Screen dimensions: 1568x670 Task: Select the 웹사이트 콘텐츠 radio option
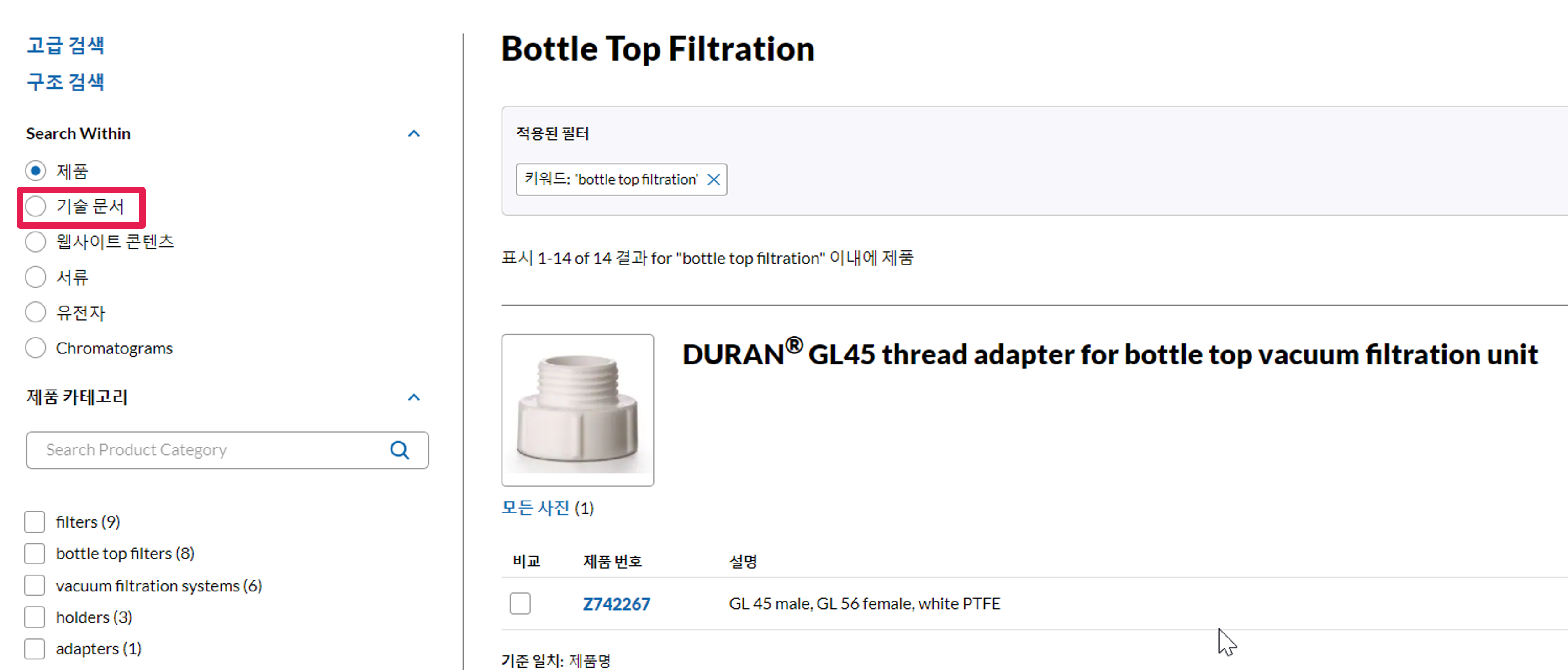tap(36, 242)
